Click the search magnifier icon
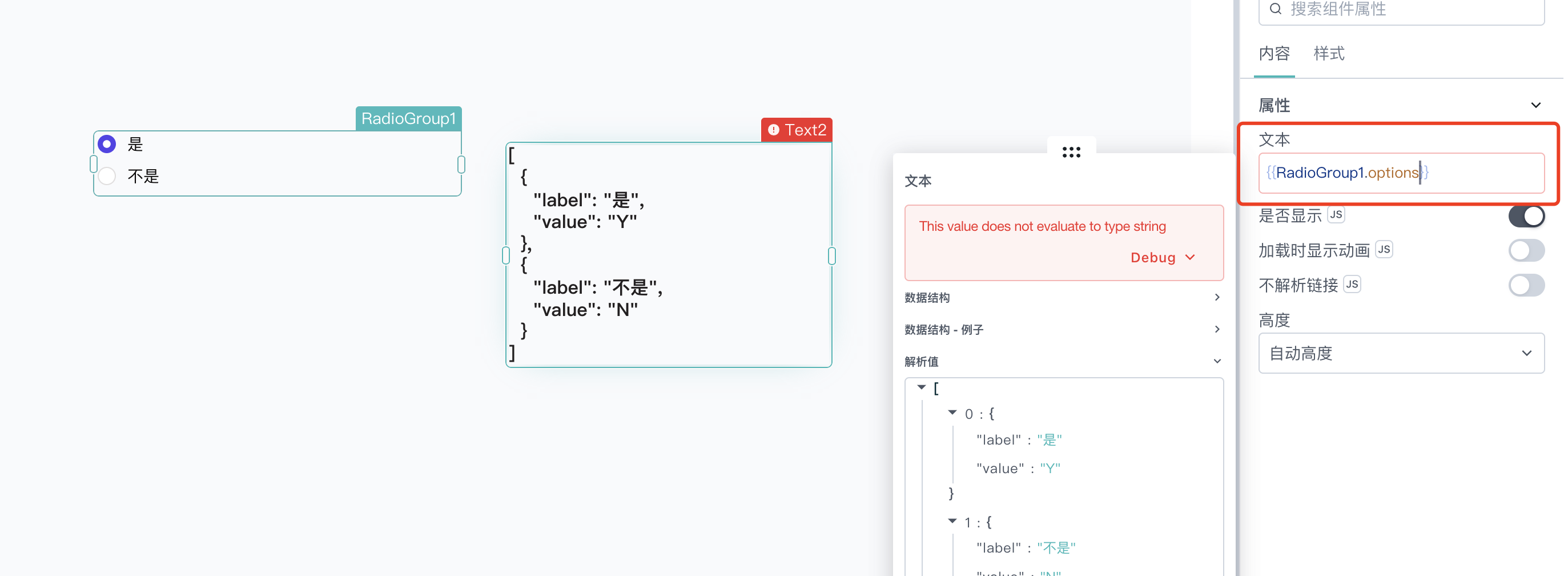Image resolution: width=1568 pixels, height=576 pixels. click(x=1275, y=9)
